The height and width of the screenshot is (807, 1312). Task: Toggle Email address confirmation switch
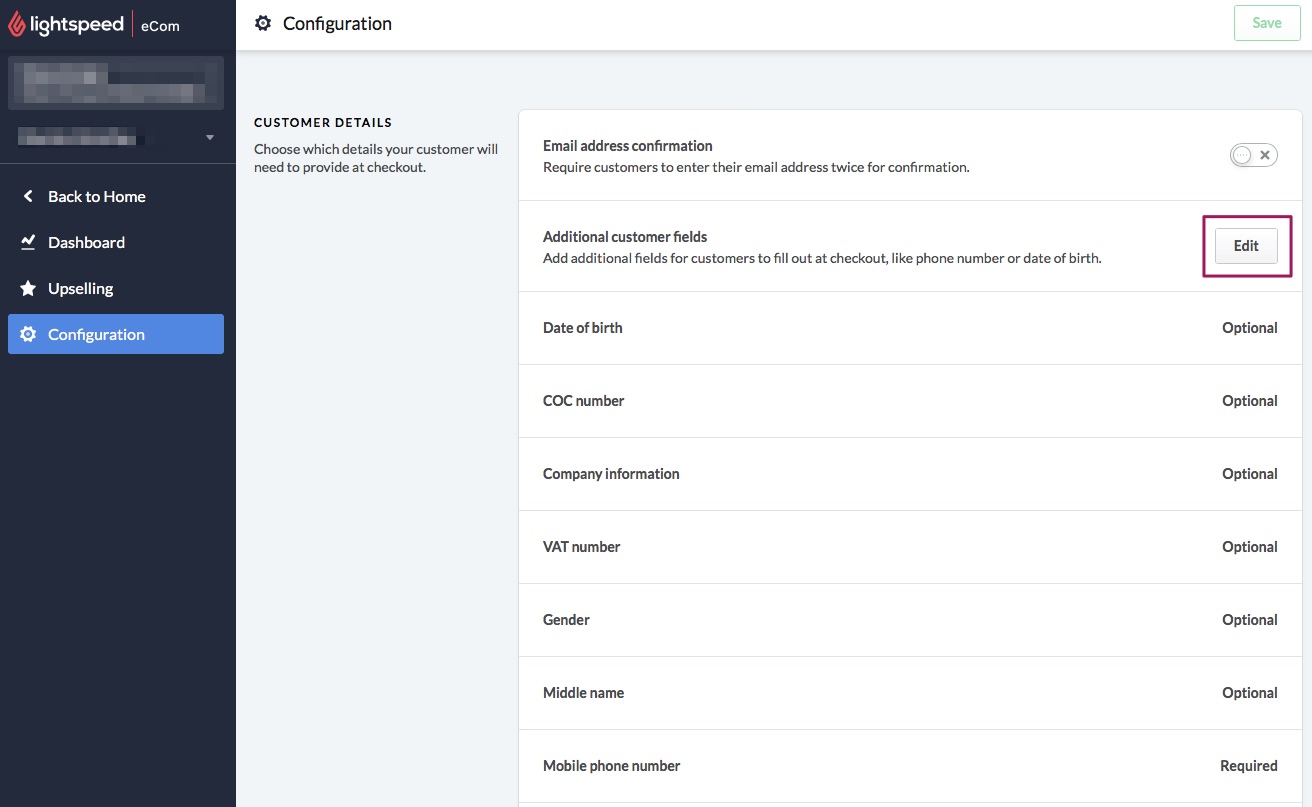[x=1253, y=155]
